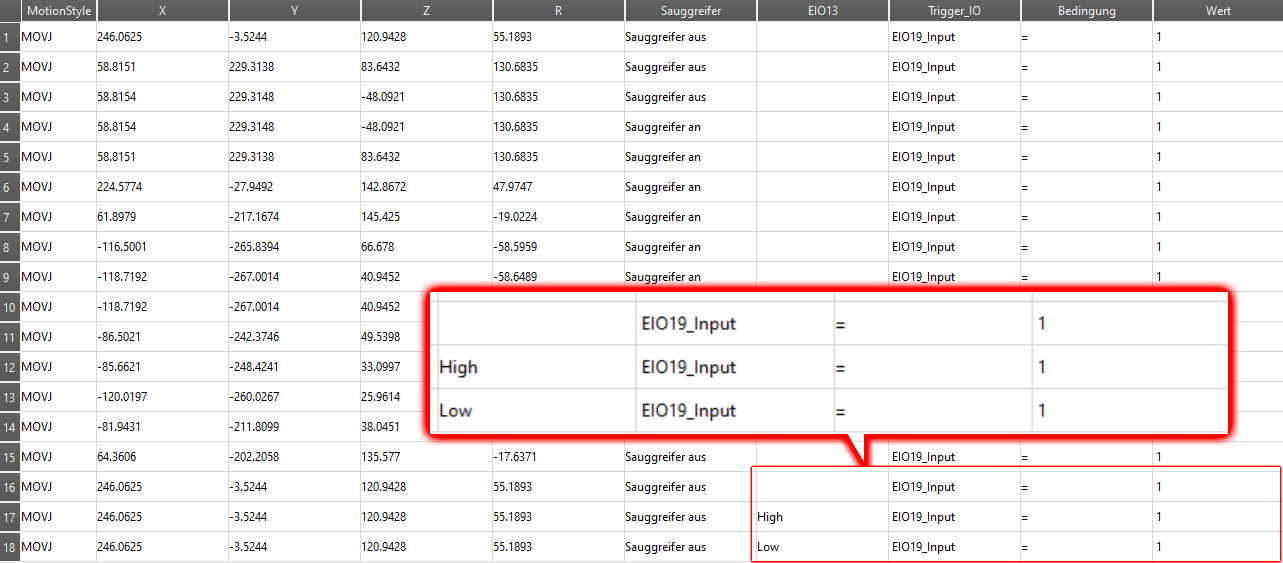
Task: Click X value 224.5774 in row 6
Action: pos(162,187)
